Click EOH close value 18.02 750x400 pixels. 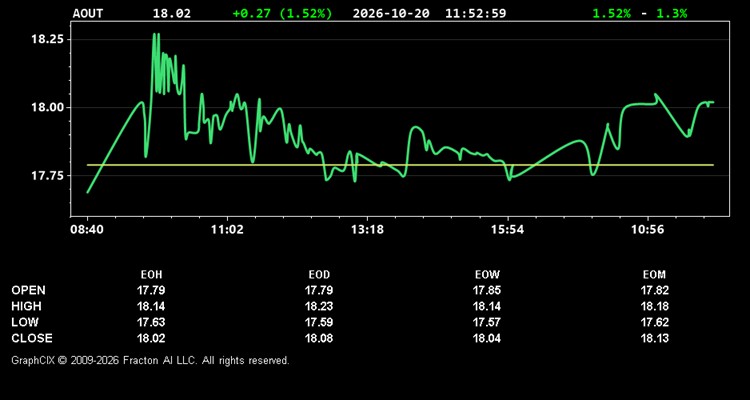tap(151, 338)
